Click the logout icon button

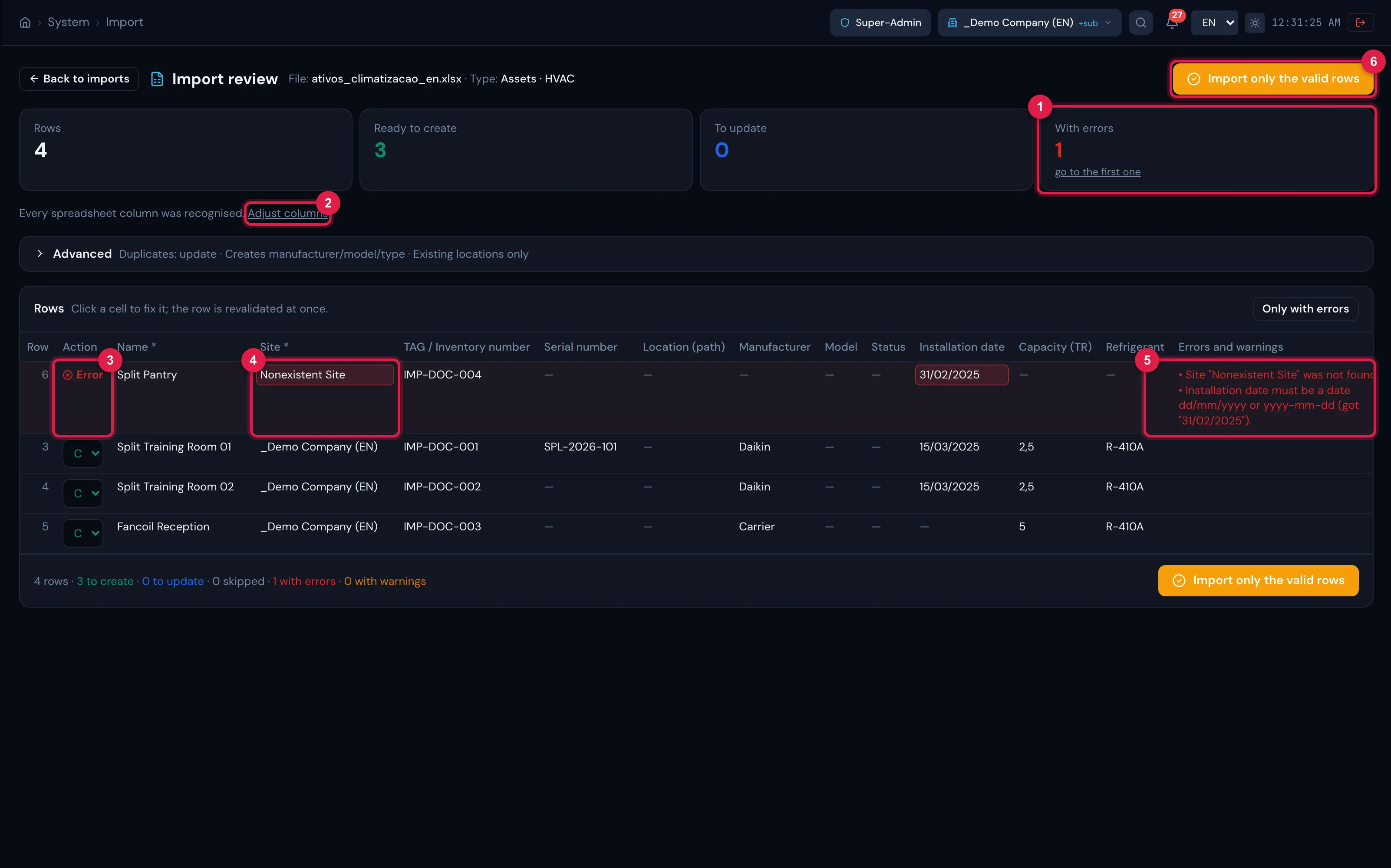tap(1360, 23)
